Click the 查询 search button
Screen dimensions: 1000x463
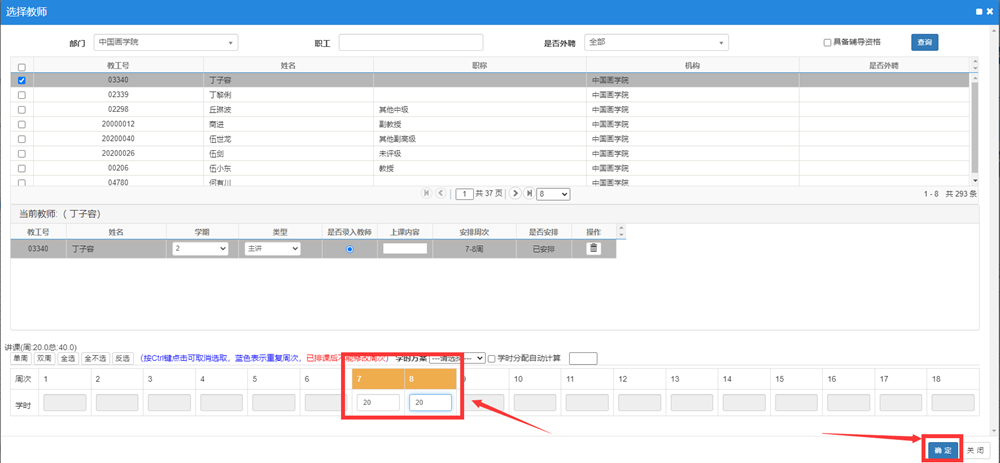[925, 43]
